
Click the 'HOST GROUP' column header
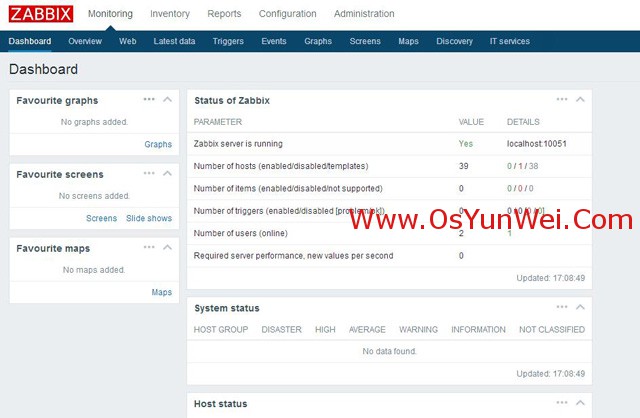point(221,329)
